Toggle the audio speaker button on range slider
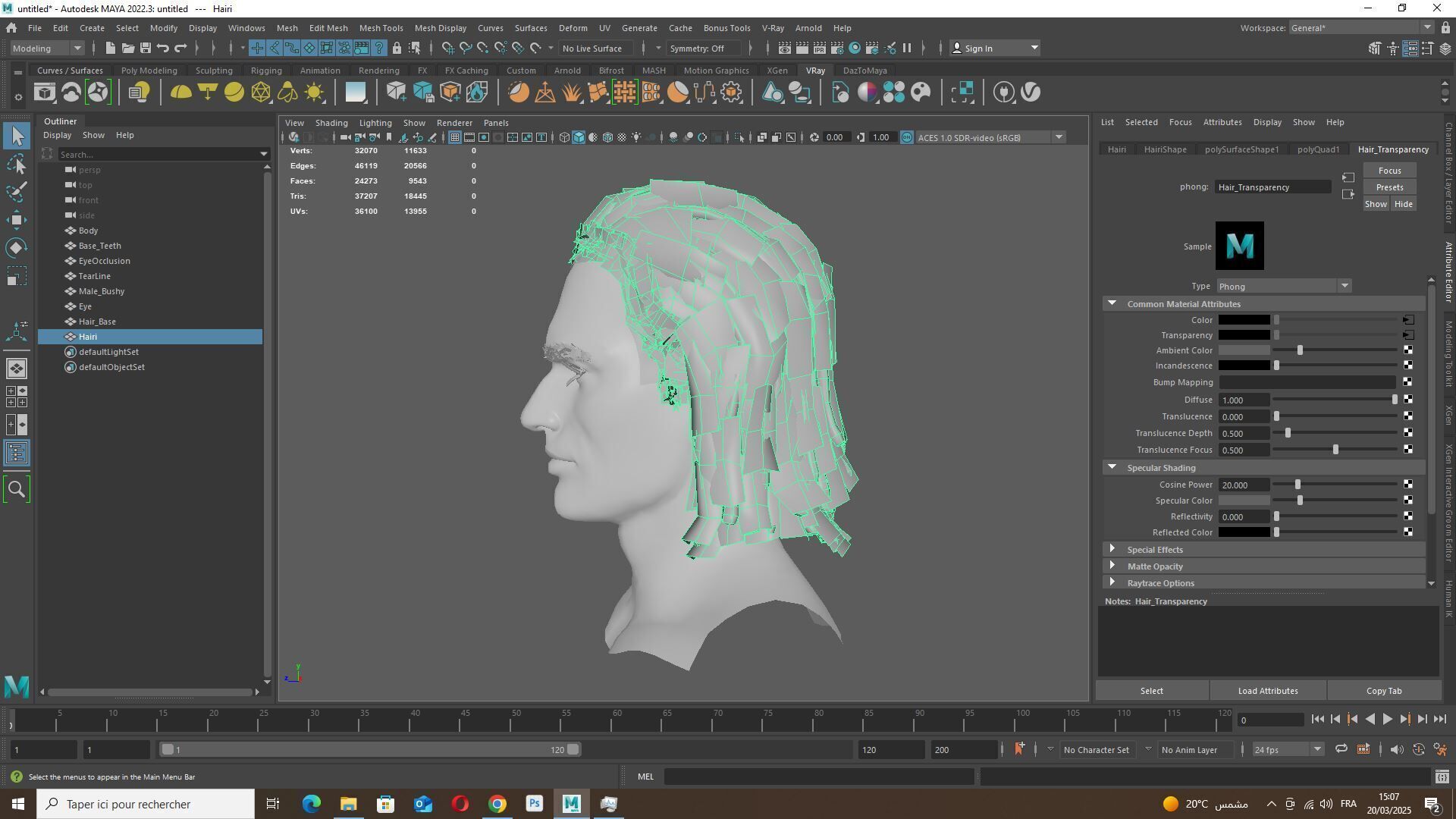 [1397, 750]
